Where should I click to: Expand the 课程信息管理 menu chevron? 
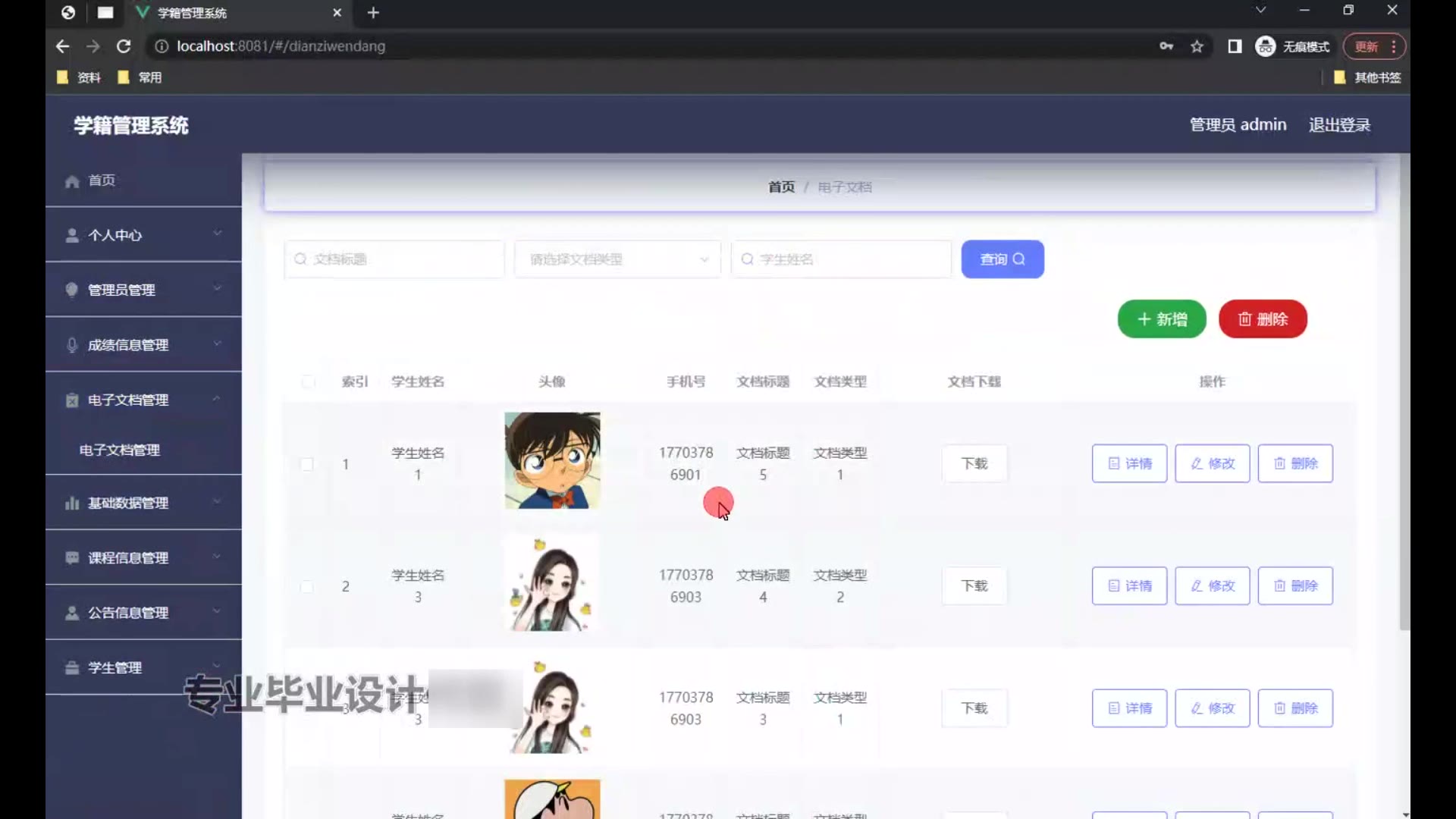tap(217, 556)
